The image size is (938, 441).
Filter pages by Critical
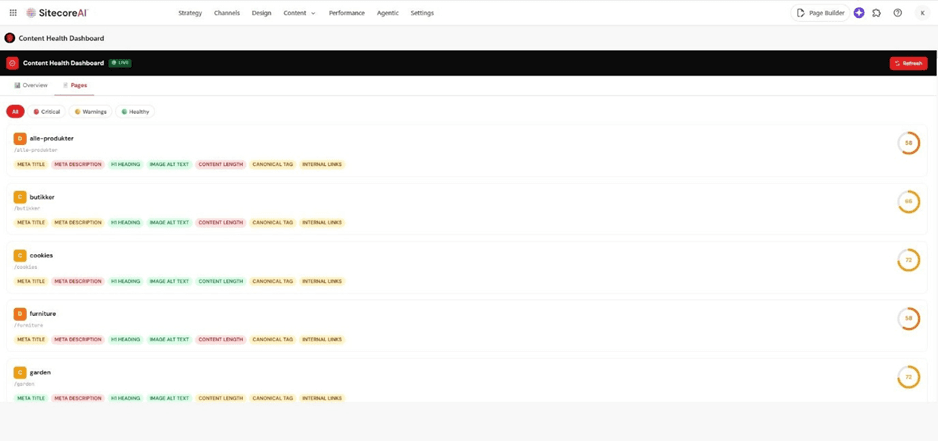(47, 111)
